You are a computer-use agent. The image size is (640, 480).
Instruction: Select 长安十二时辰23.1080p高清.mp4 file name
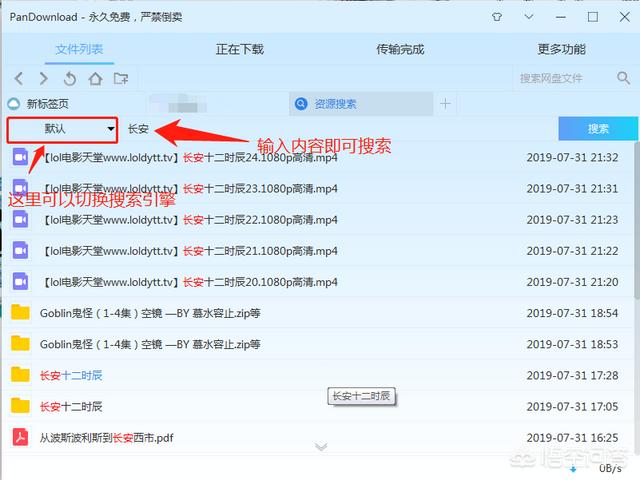tap(189, 189)
